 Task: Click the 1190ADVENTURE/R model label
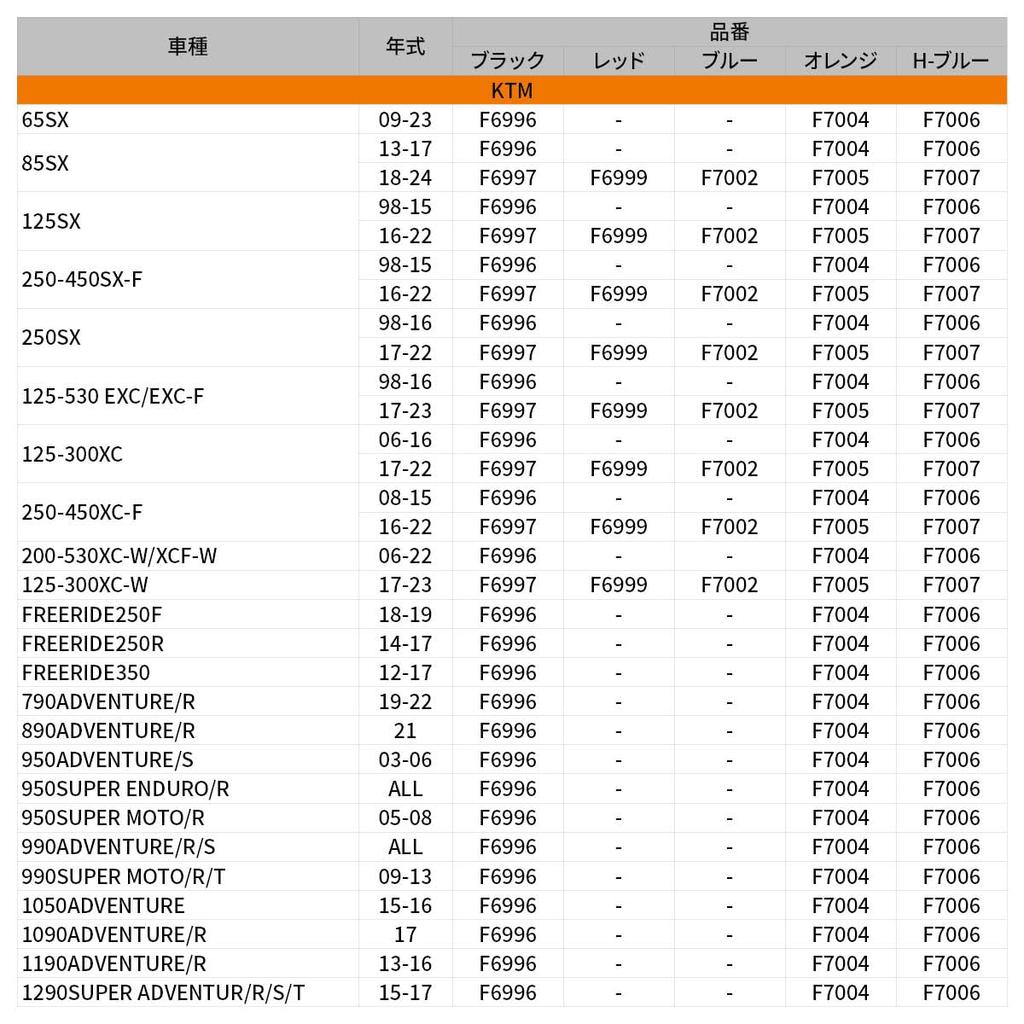point(114,963)
